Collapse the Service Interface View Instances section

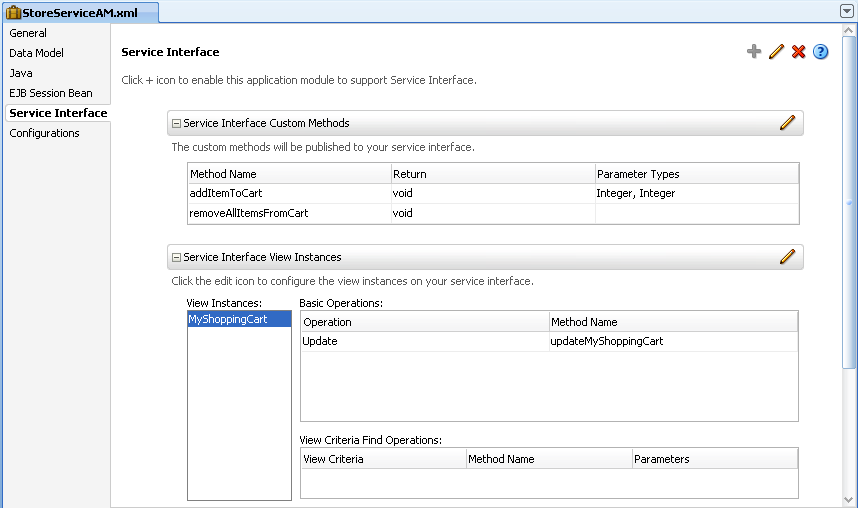[177, 258]
